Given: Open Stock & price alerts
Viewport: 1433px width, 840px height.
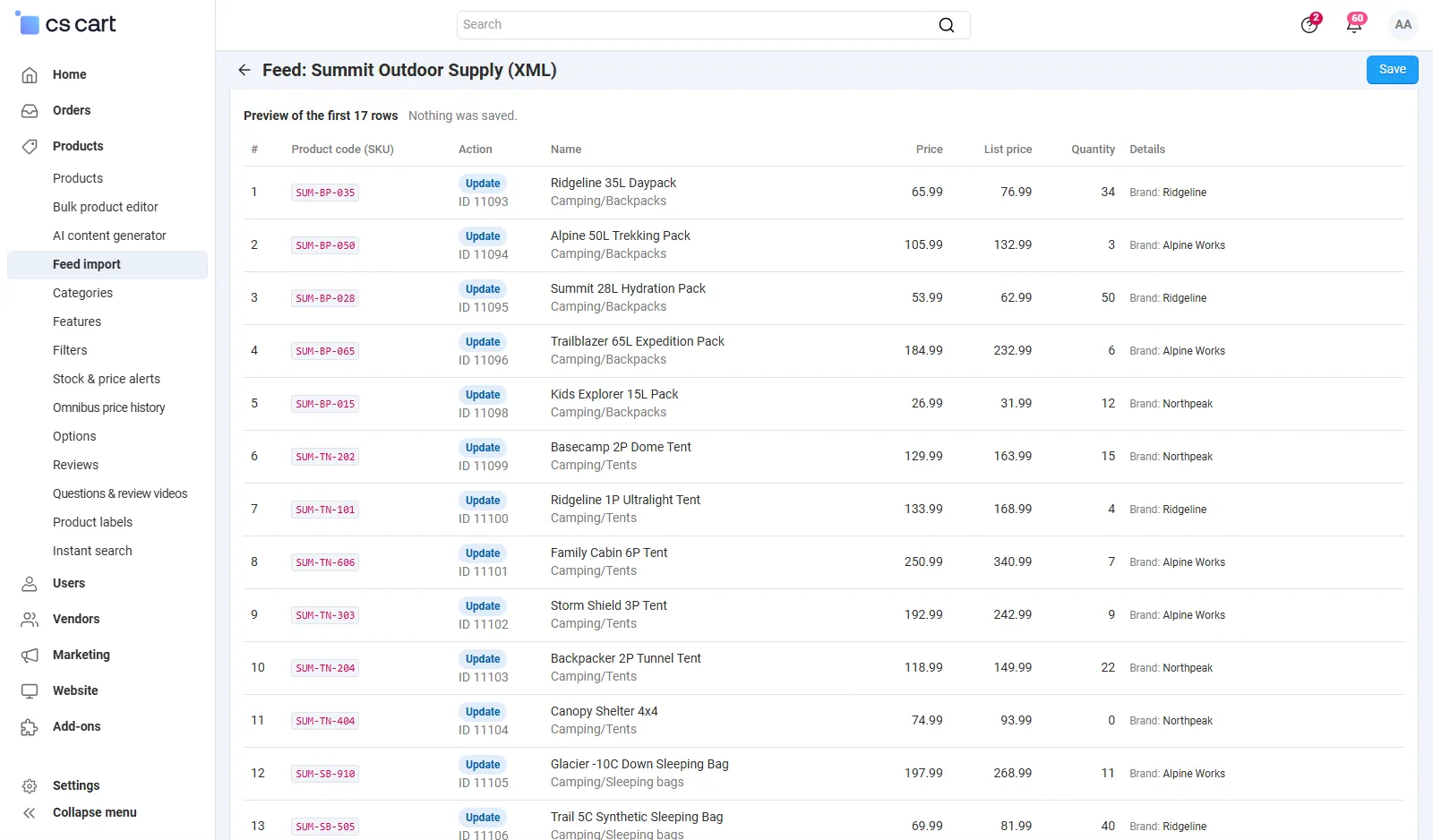Looking at the screenshot, I should click(x=107, y=379).
